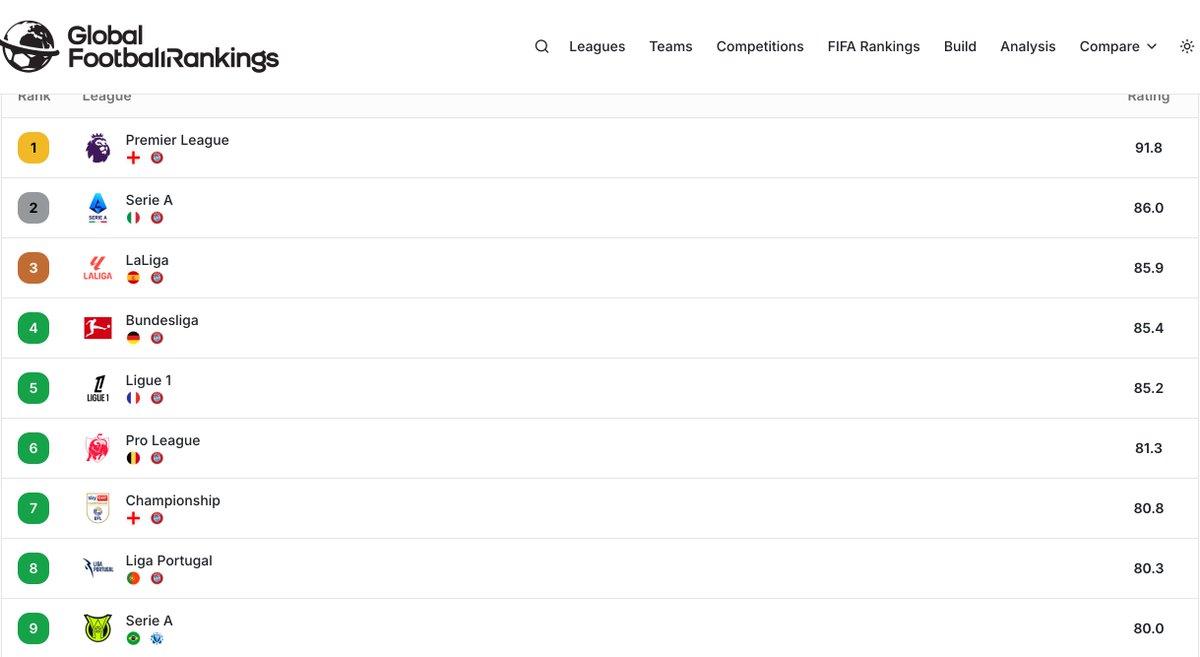This screenshot has height=657, width=1200.
Task: Open the Liga Portugal link
Action: tap(169, 560)
